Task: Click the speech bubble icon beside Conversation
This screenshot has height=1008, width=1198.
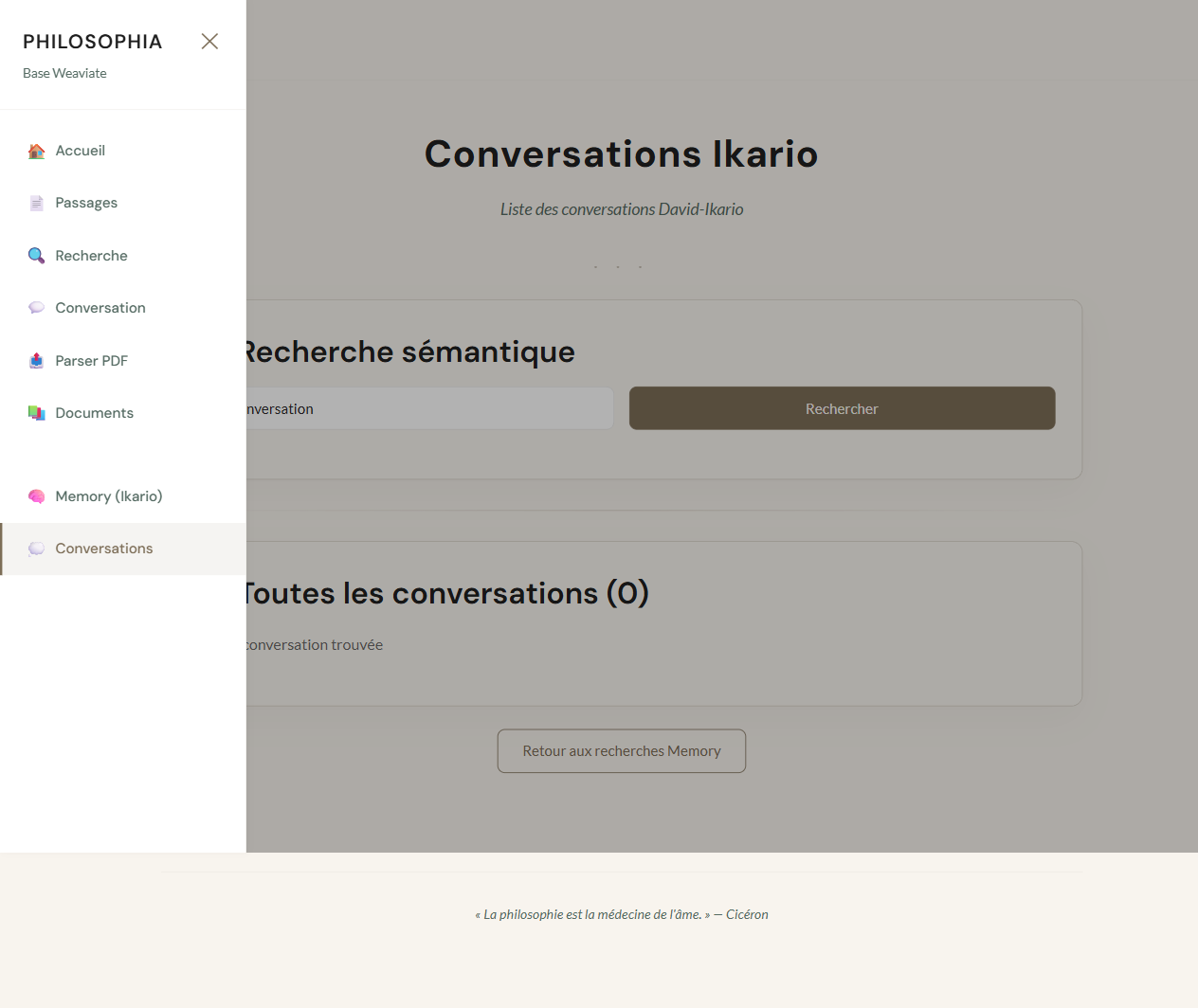Action: (x=36, y=308)
